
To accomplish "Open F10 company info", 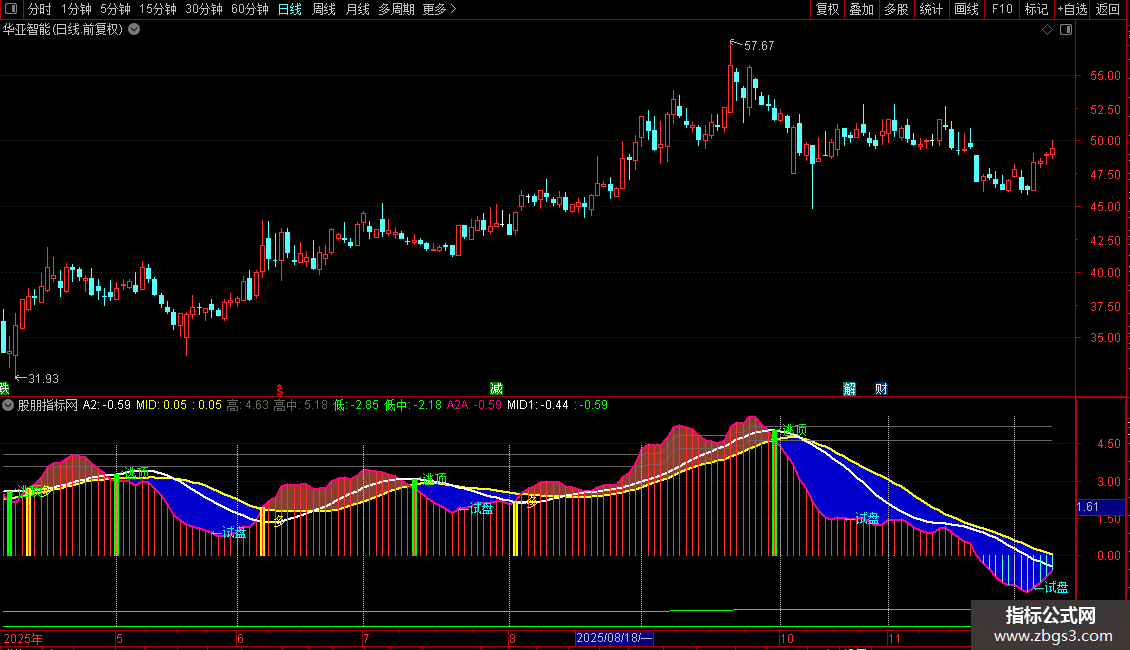I will (x=1002, y=9).
